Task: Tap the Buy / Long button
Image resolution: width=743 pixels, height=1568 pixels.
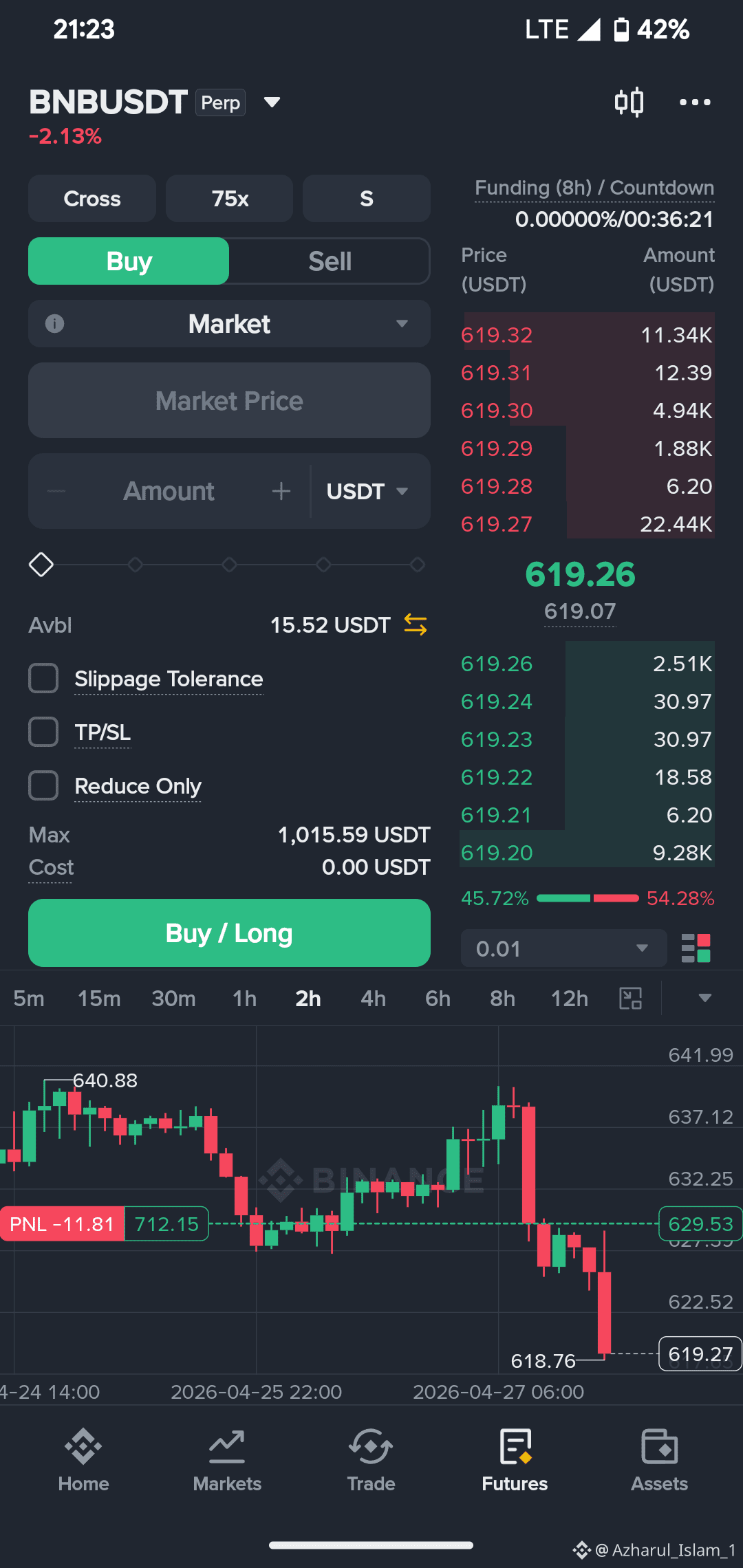Action: pos(229,933)
